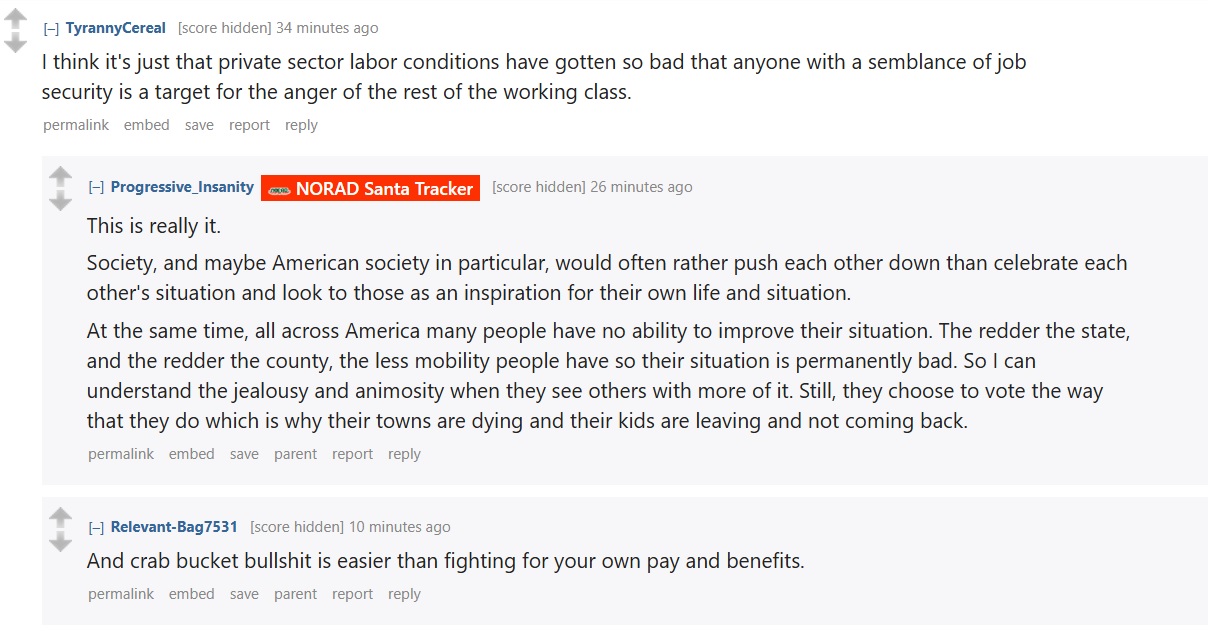Open permalink of TyrannyCereal's comment
1208x631 pixels.
point(76,125)
